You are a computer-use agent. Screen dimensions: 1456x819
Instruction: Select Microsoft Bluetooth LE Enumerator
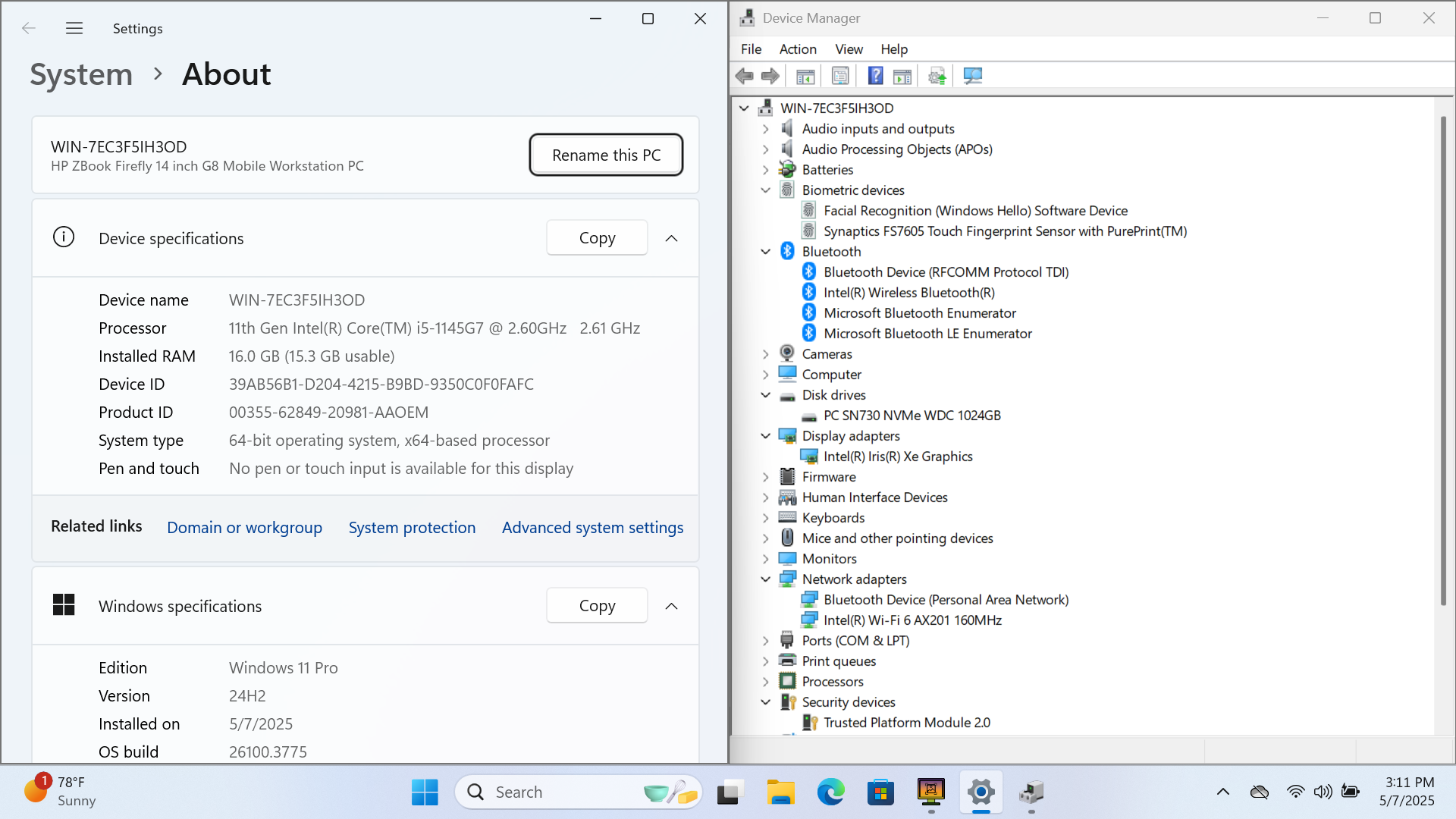pyautogui.click(x=927, y=334)
